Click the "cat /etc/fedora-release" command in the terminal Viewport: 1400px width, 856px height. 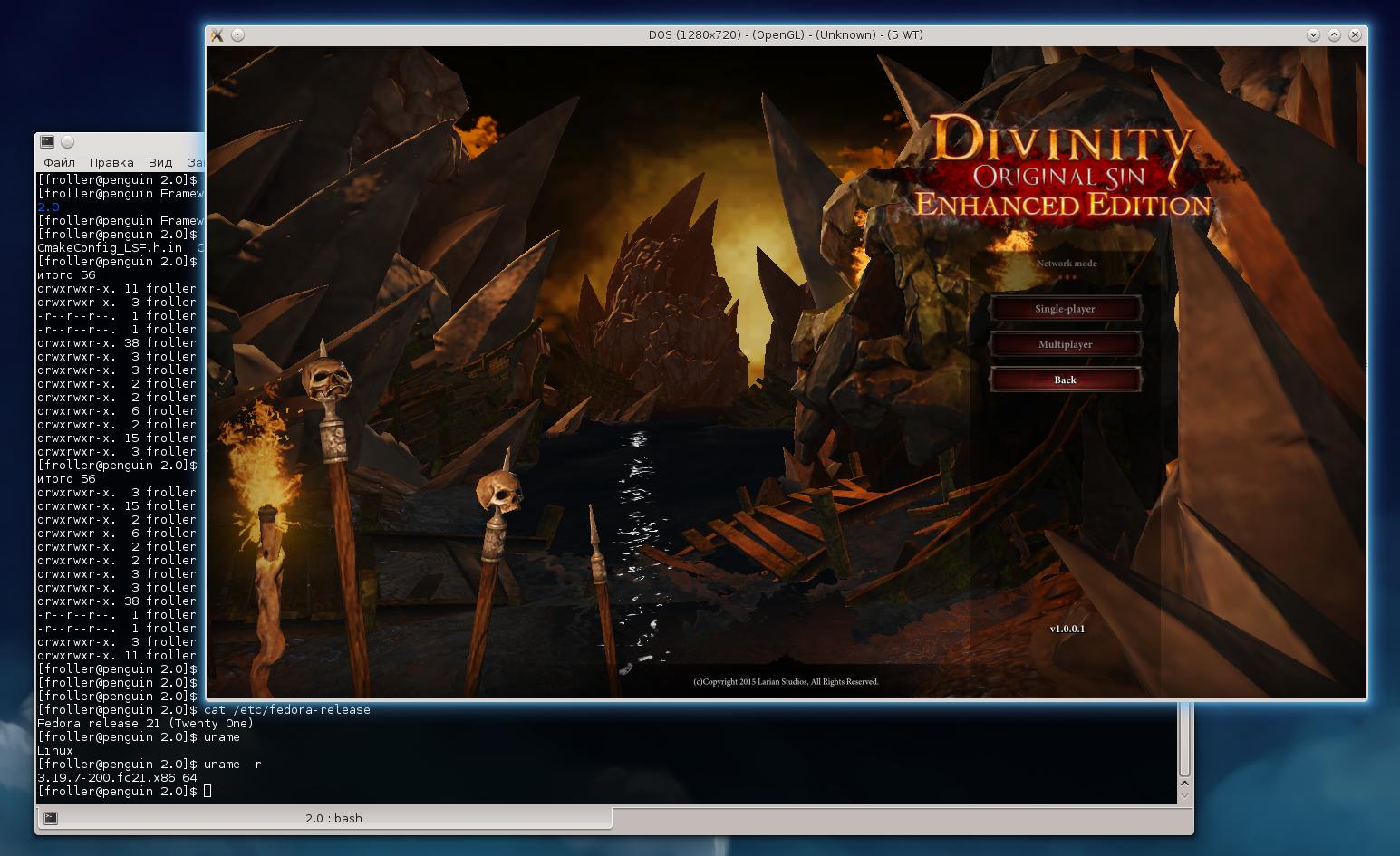coord(287,710)
